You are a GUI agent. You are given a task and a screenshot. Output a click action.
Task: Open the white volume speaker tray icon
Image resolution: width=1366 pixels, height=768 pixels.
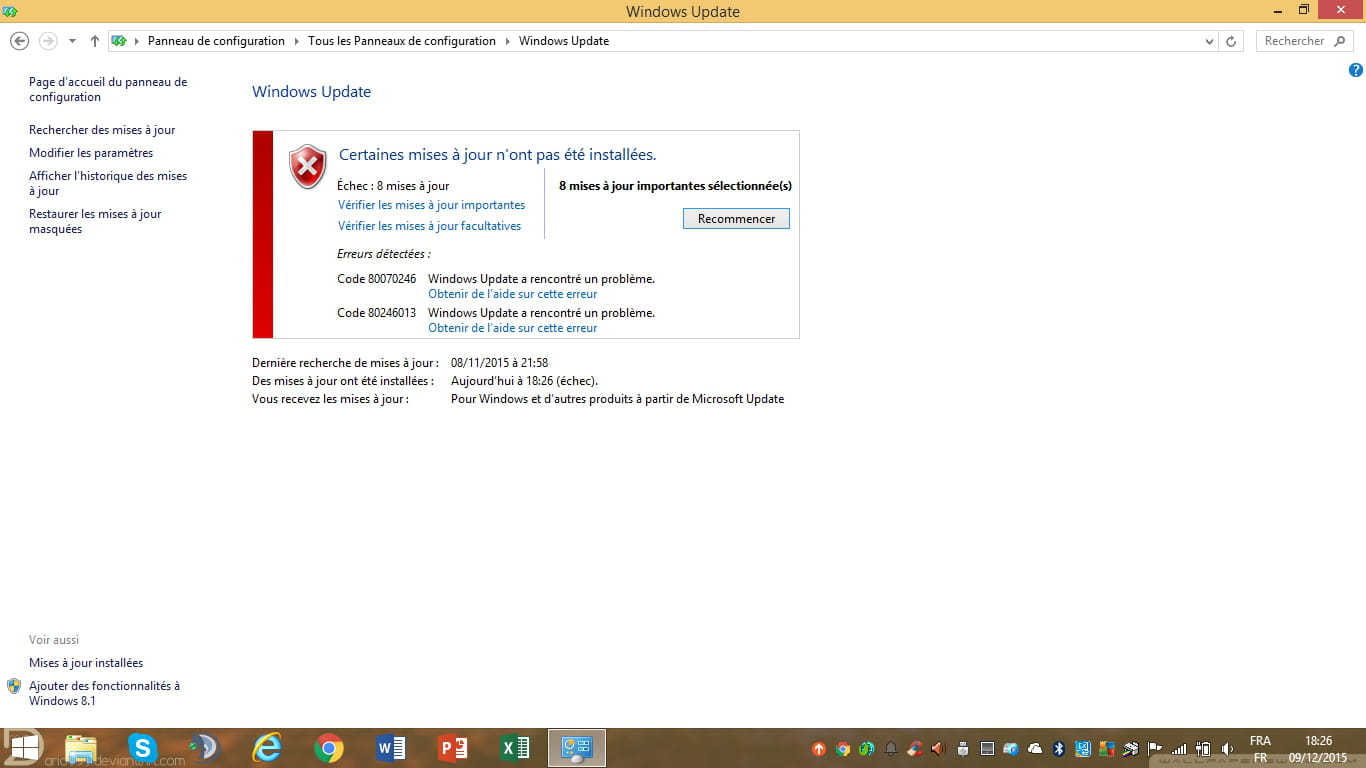[1227, 748]
